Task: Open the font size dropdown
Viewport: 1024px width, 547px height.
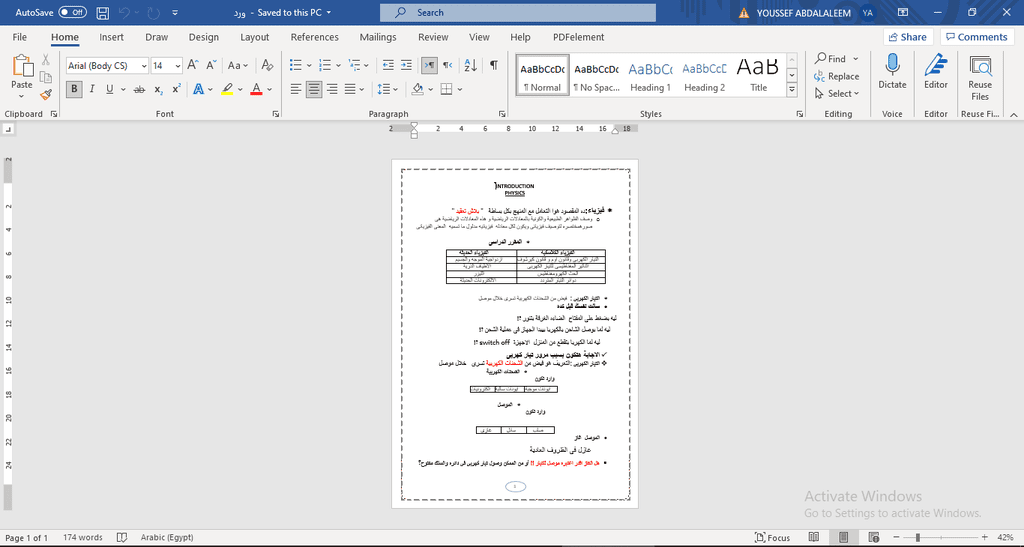Action: pos(178,66)
